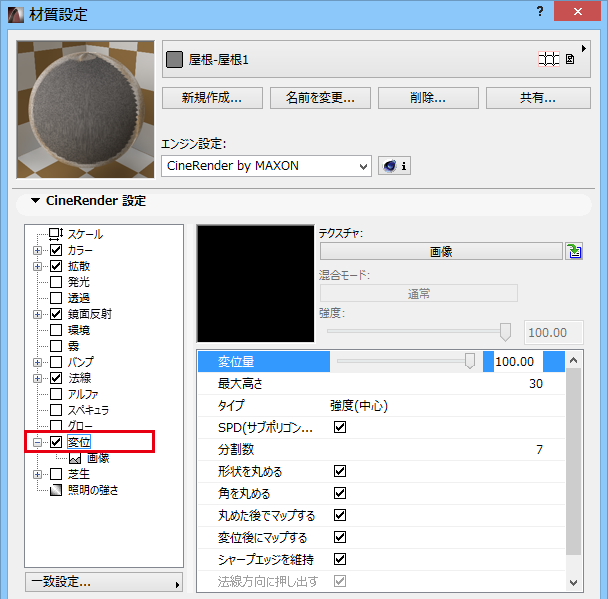608x599 pixels.
Task: Click the texture load icon beside 画像 button
Action: coord(574,251)
